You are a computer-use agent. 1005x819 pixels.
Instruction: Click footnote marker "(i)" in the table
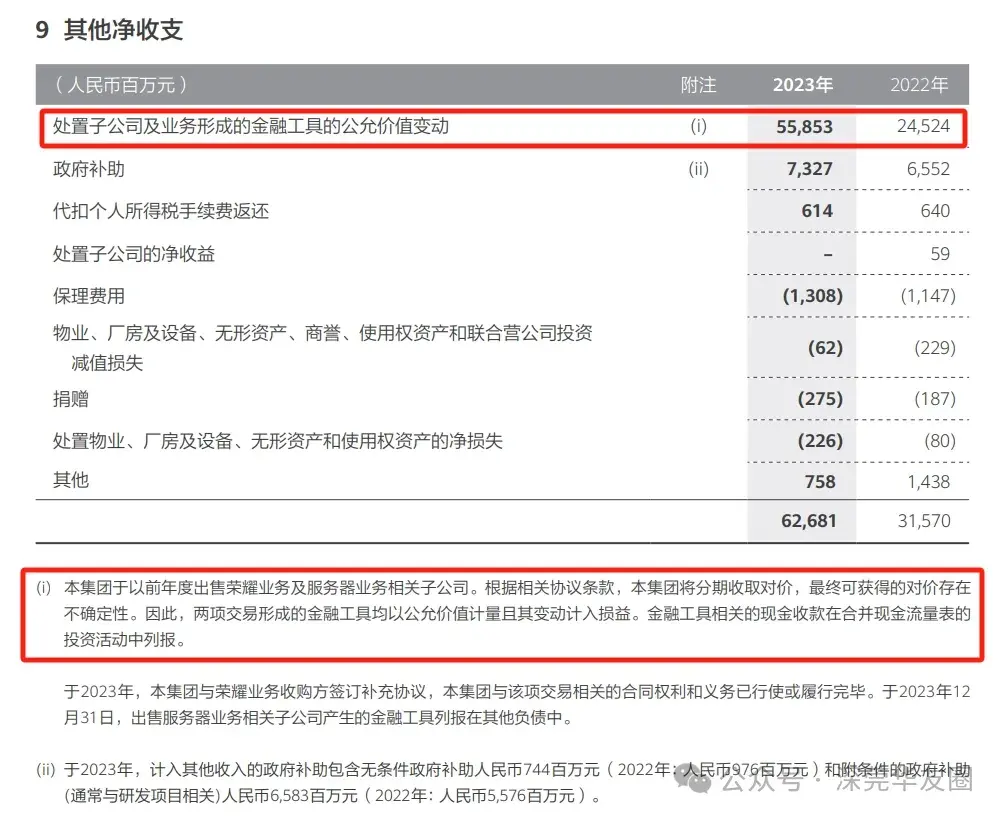(x=698, y=126)
